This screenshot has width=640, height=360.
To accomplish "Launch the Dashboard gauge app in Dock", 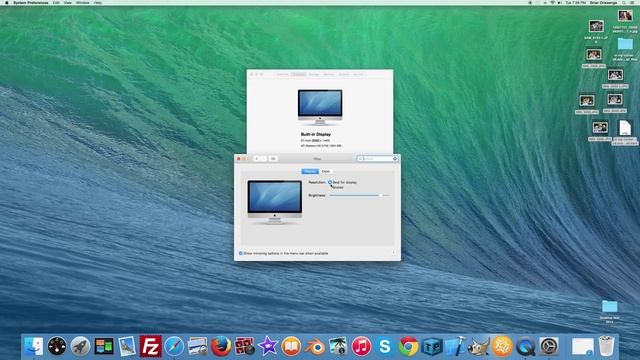I will click(57, 346).
